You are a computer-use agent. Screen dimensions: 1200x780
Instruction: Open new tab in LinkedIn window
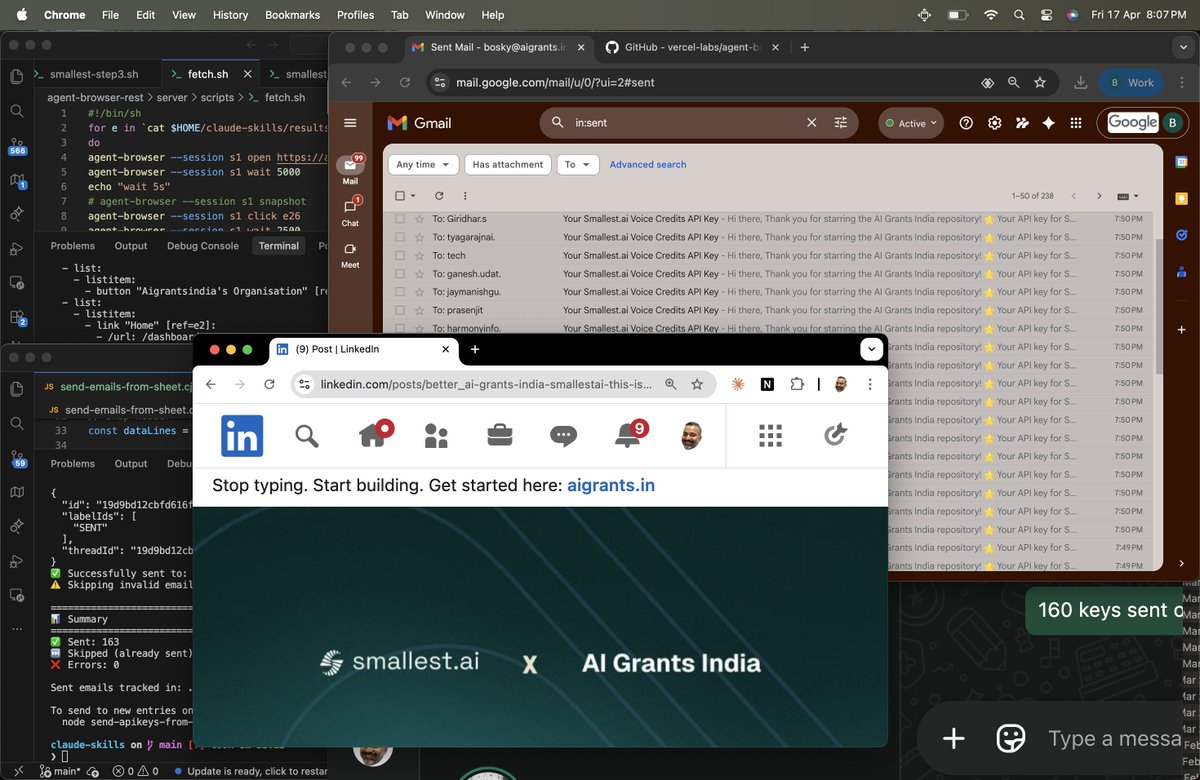pyautogui.click(x=475, y=349)
